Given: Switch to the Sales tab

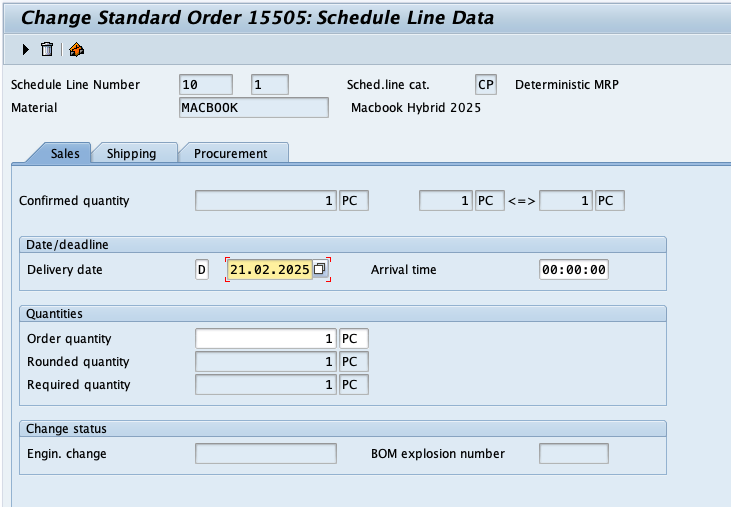Looking at the screenshot, I should point(65,153).
